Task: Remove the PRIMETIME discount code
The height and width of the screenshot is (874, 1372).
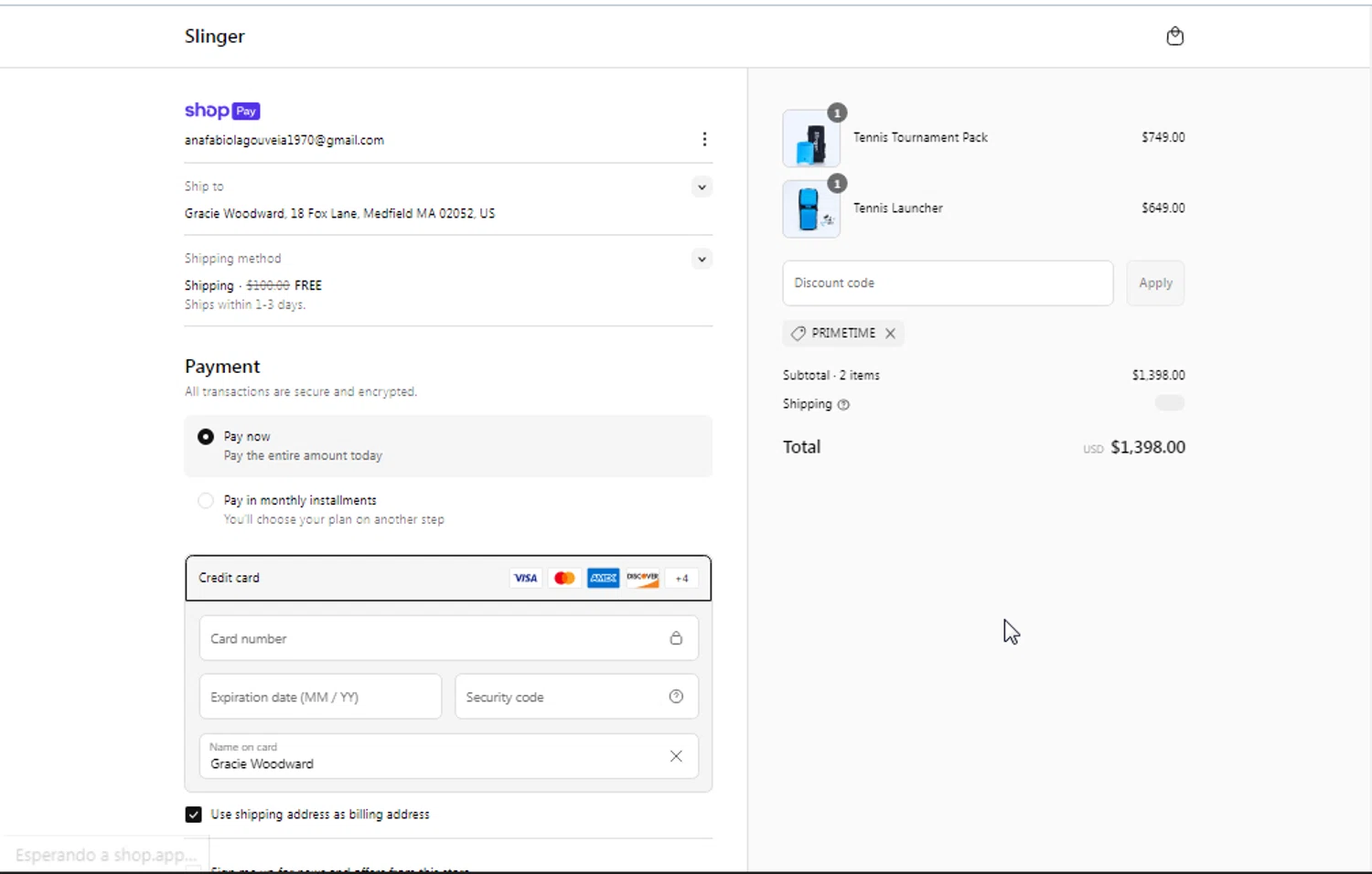Action: [890, 334]
